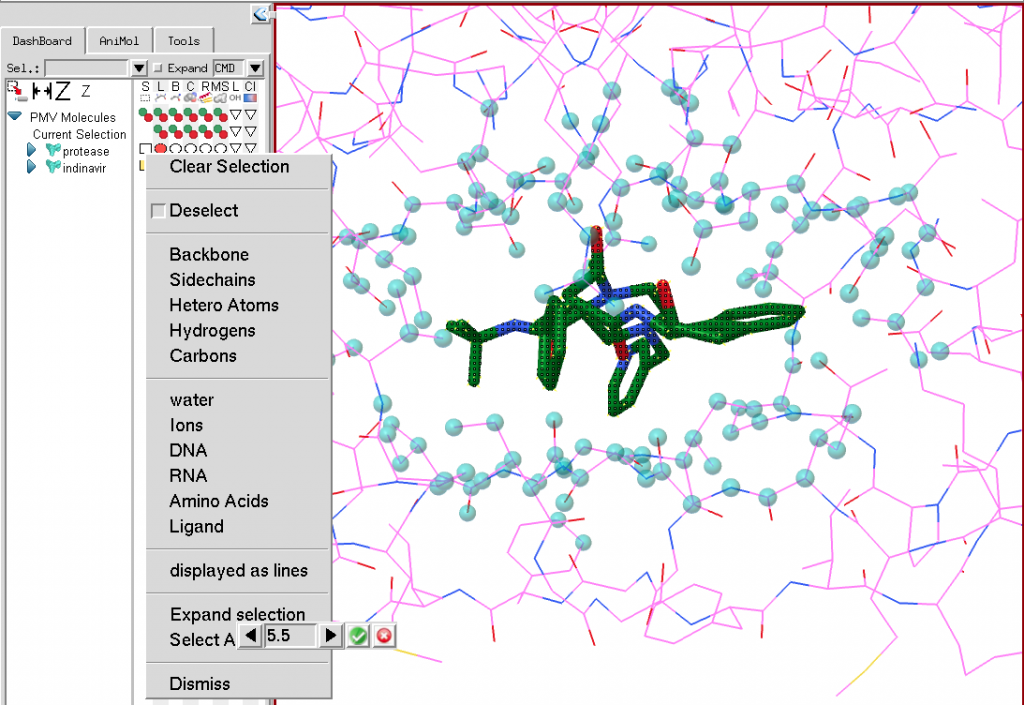Viewport: 1024px width, 705px height.
Task: Click the blue arrow collapse-panel icon at top
Action: click(x=260, y=14)
